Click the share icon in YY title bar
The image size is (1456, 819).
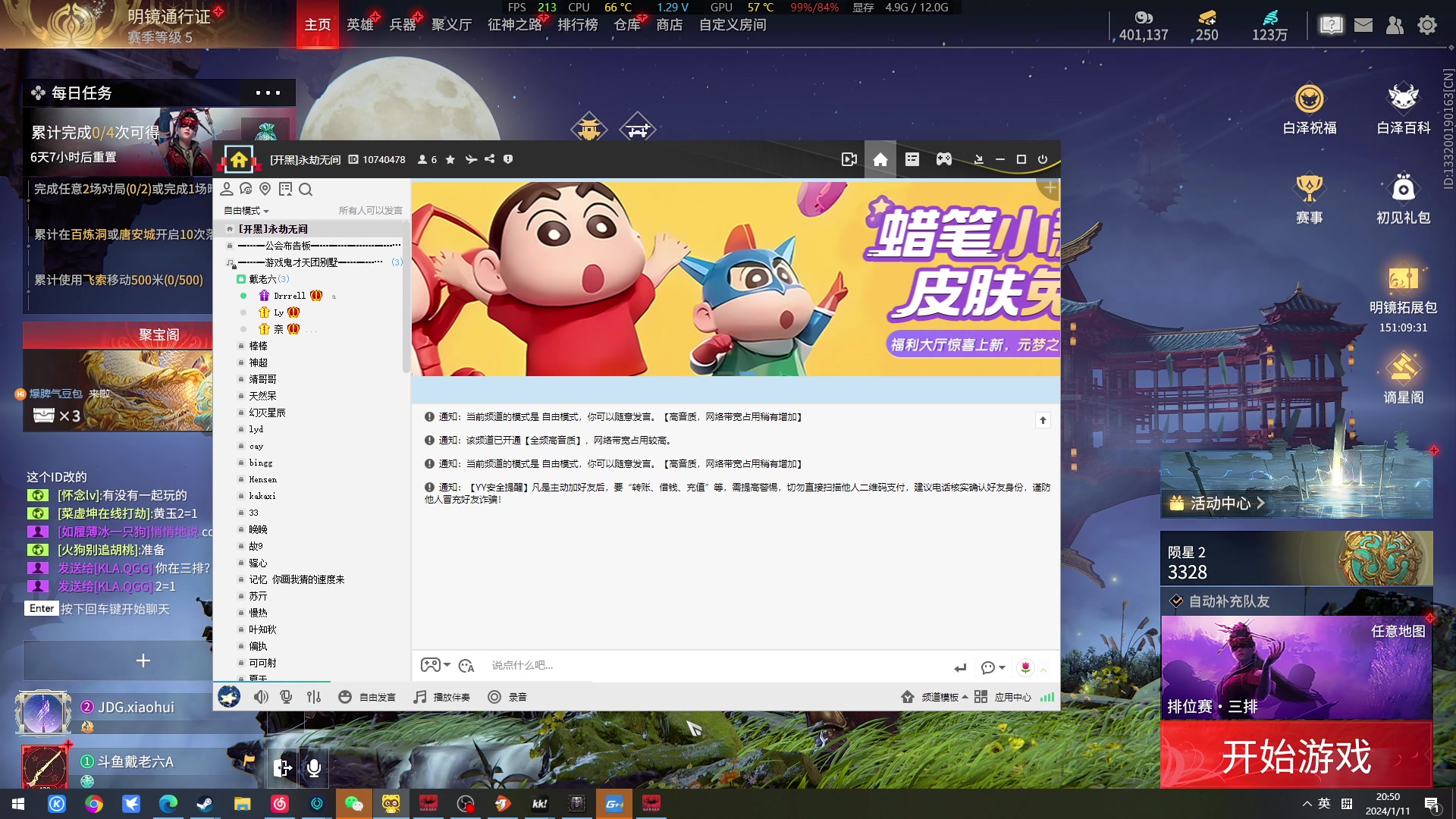(490, 159)
